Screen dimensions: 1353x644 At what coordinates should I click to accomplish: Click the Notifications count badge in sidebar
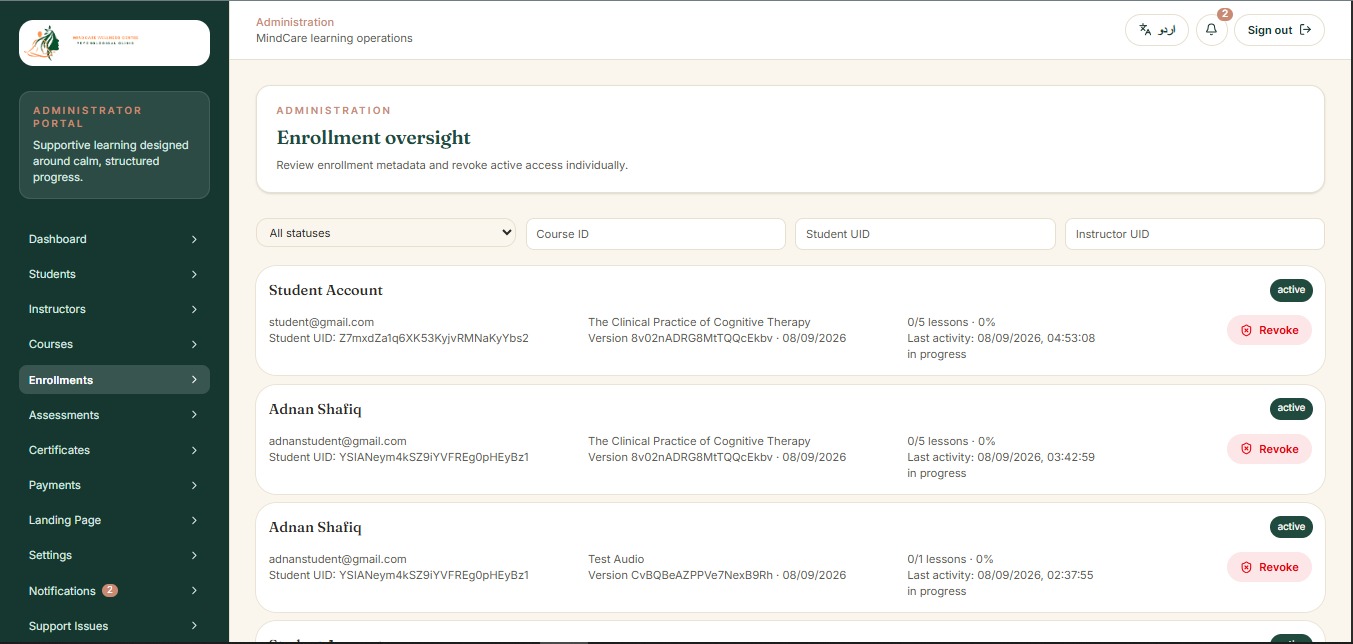[110, 591]
